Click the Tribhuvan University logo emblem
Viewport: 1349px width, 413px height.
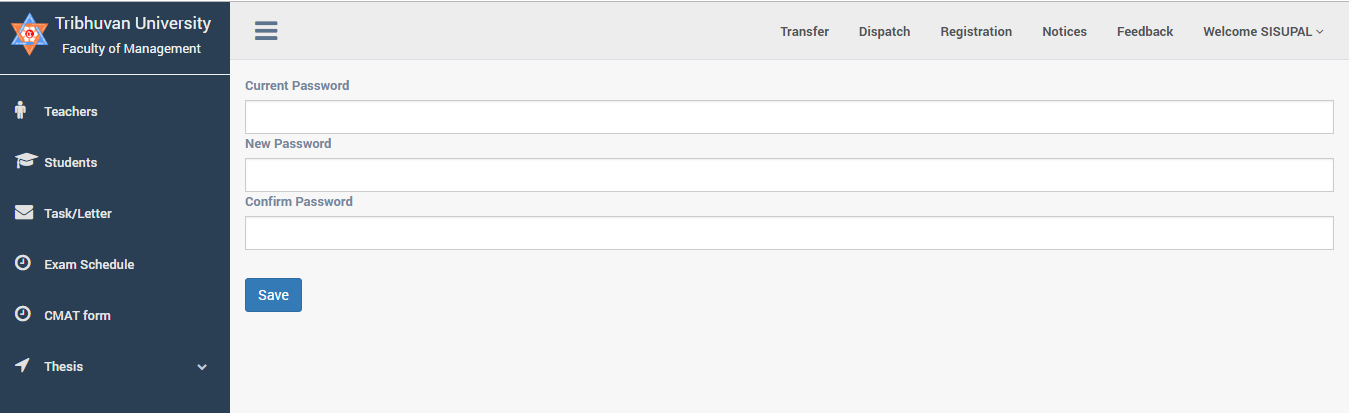coord(29,35)
